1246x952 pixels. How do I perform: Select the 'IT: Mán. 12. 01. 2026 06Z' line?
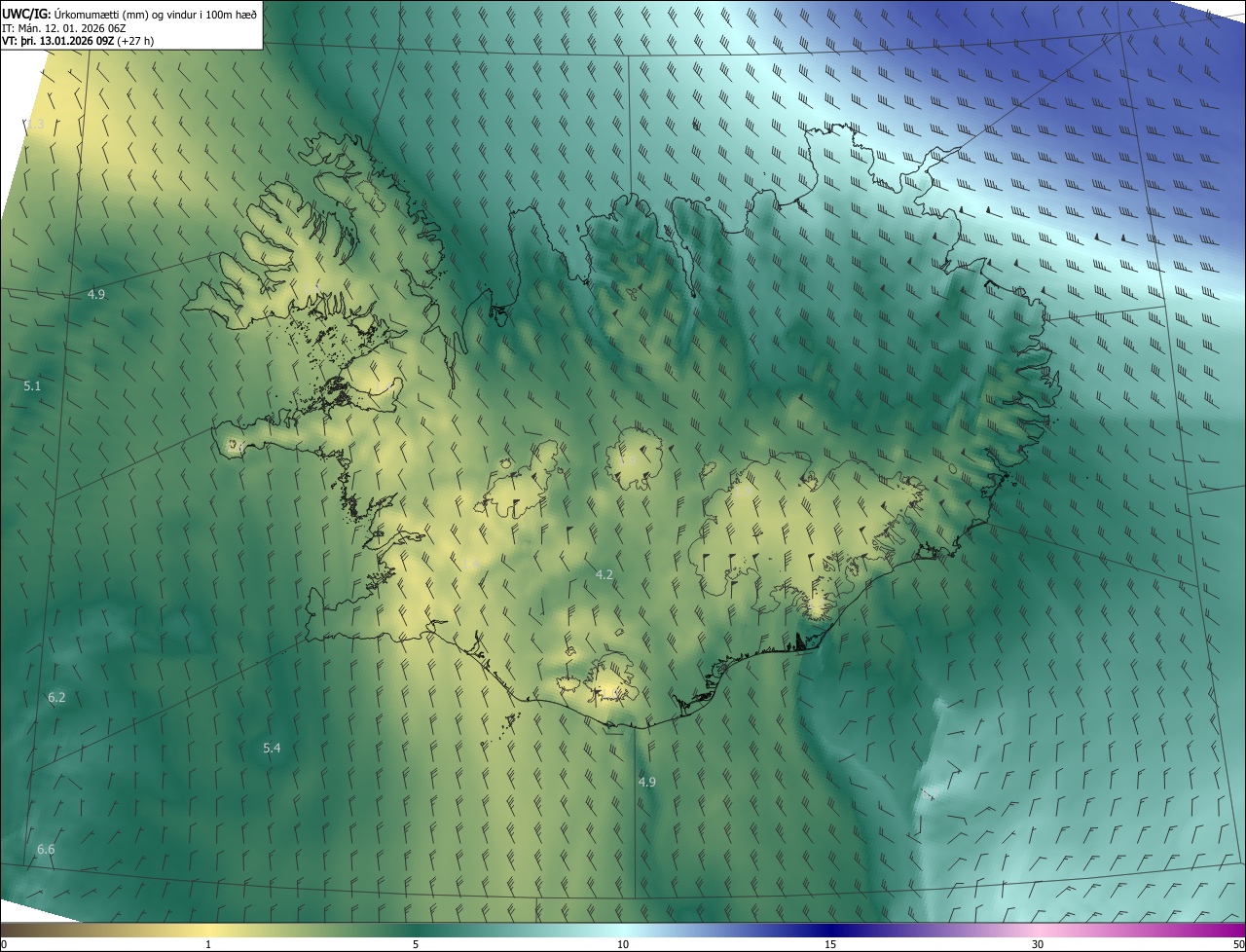(x=63, y=27)
